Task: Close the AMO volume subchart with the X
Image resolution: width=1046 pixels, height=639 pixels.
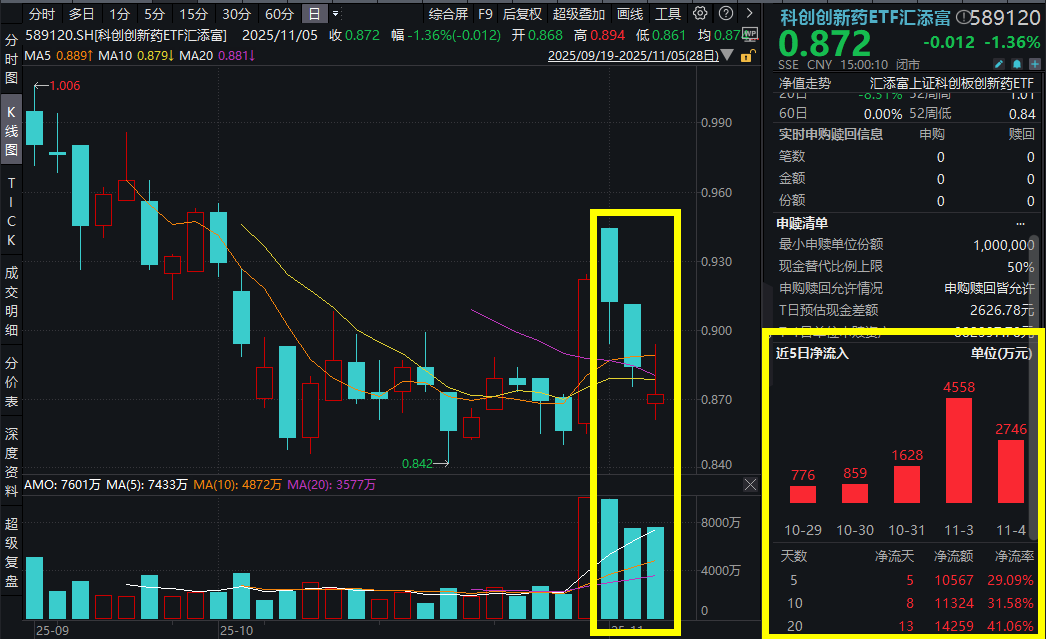Action: coord(750,485)
